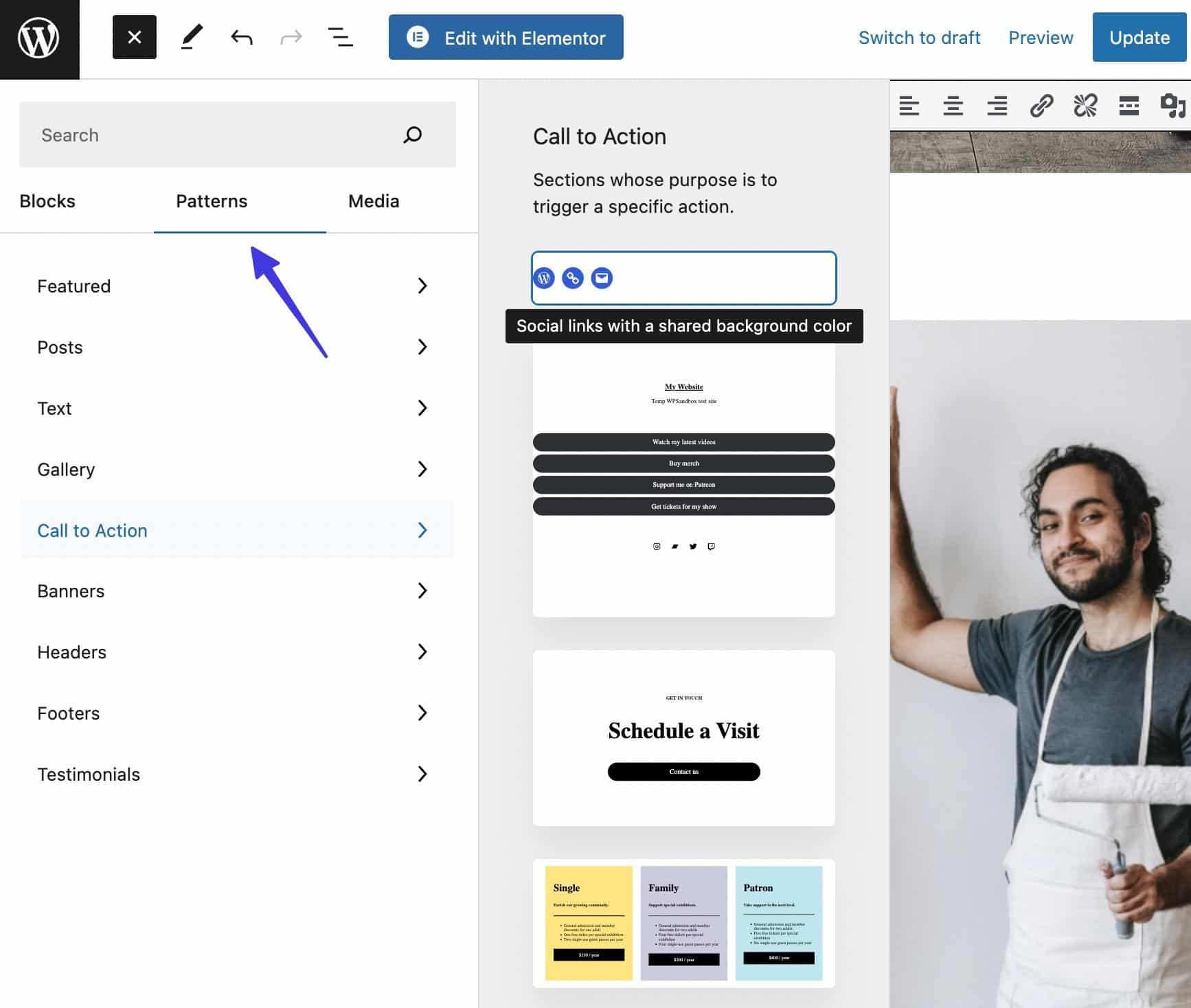The width and height of the screenshot is (1191, 1008).
Task: Click the undo arrow icon
Action: pos(241,37)
